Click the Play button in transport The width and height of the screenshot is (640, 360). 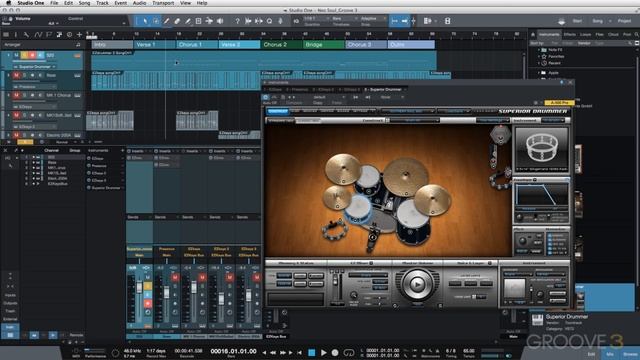323,352
